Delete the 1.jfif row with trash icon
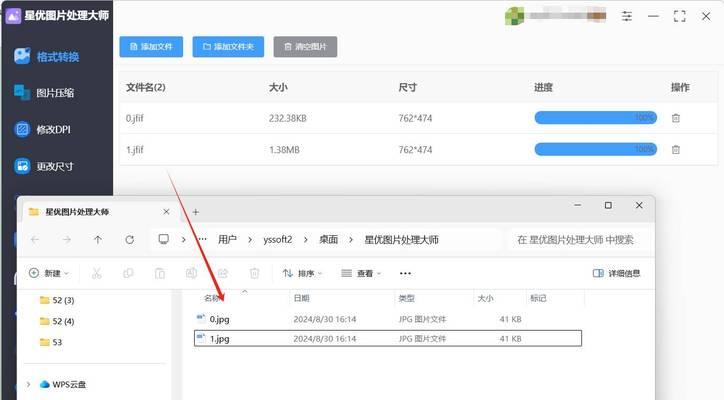Image resolution: width=724 pixels, height=400 pixels. [x=676, y=150]
